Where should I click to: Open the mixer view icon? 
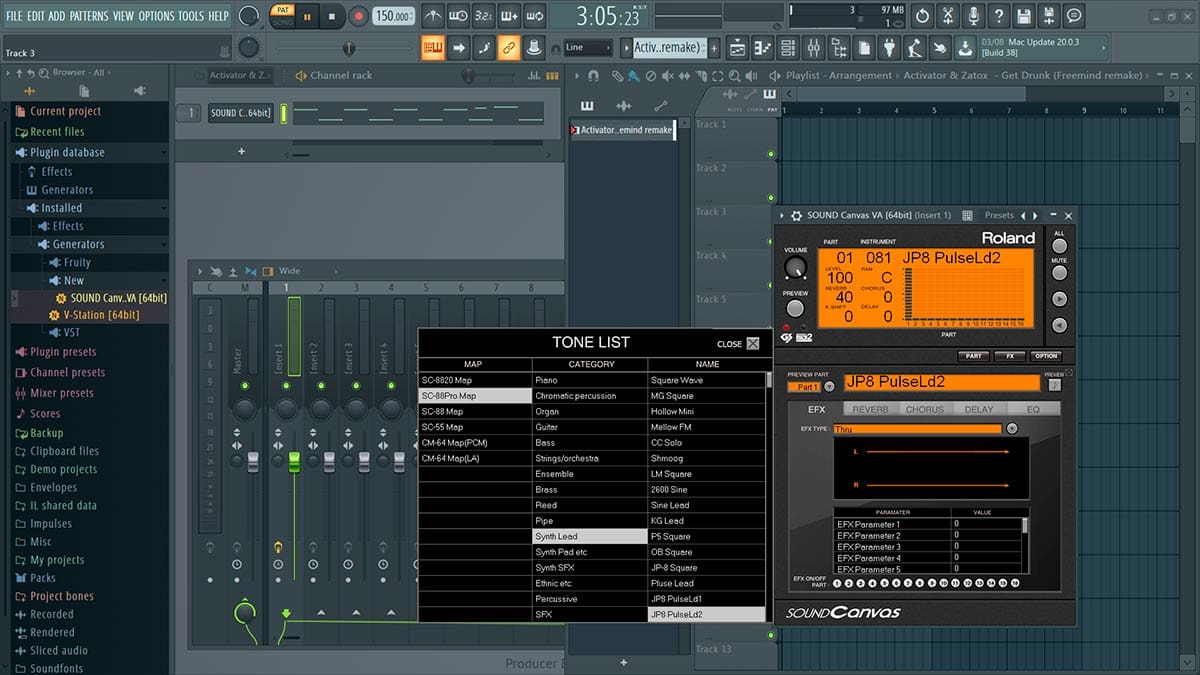[x=813, y=47]
